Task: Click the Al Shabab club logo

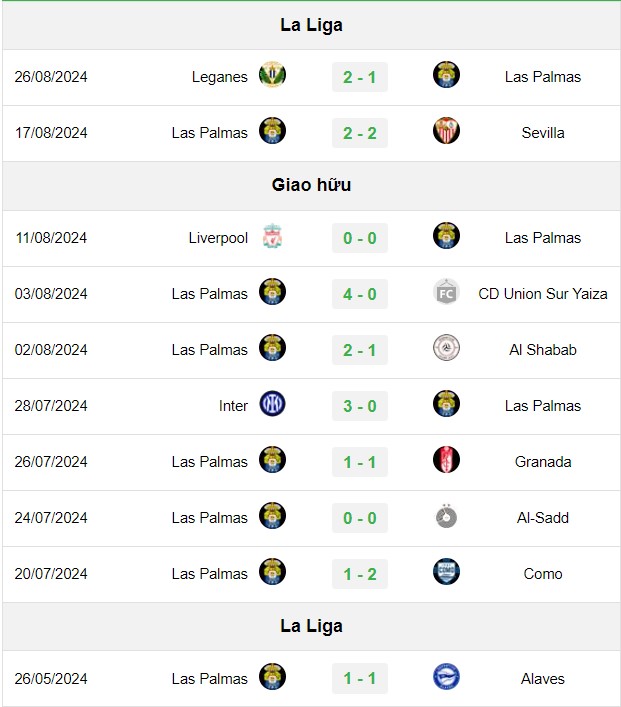Action: pos(446,348)
